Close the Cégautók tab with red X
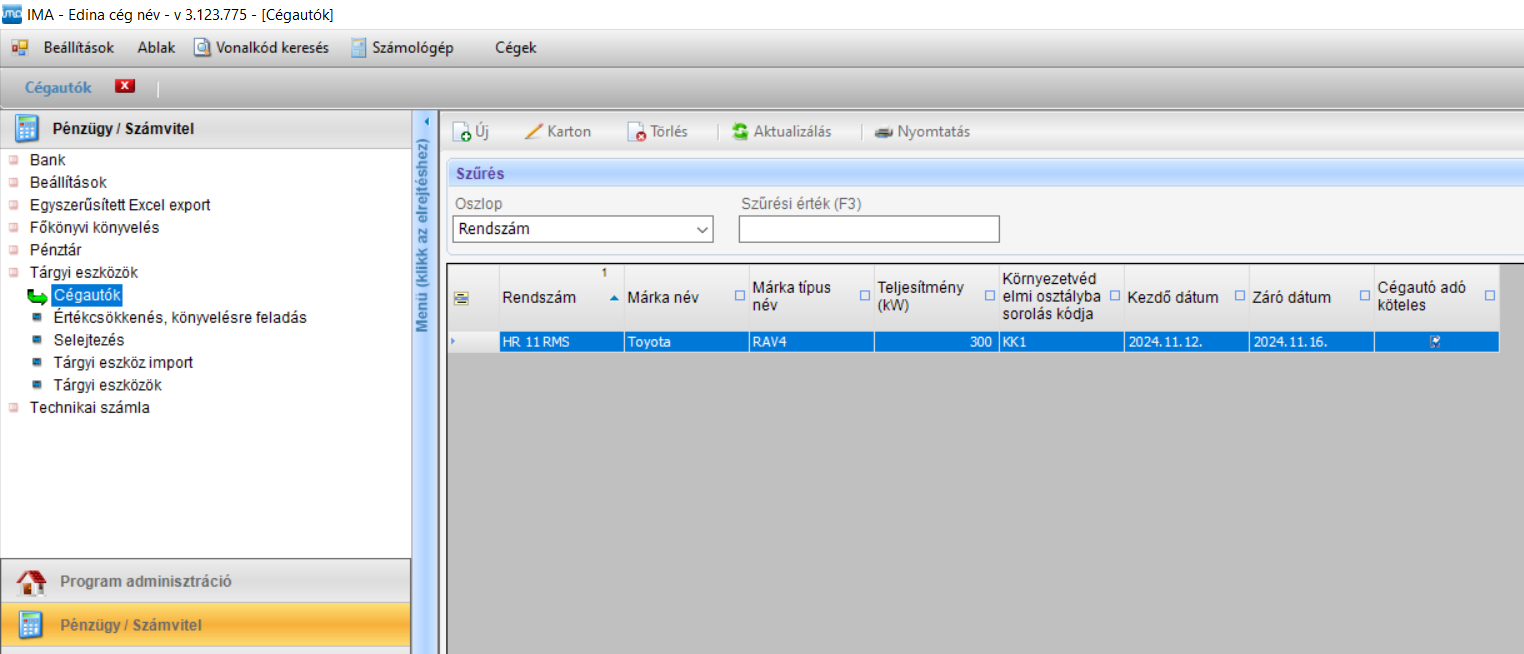 point(125,86)
